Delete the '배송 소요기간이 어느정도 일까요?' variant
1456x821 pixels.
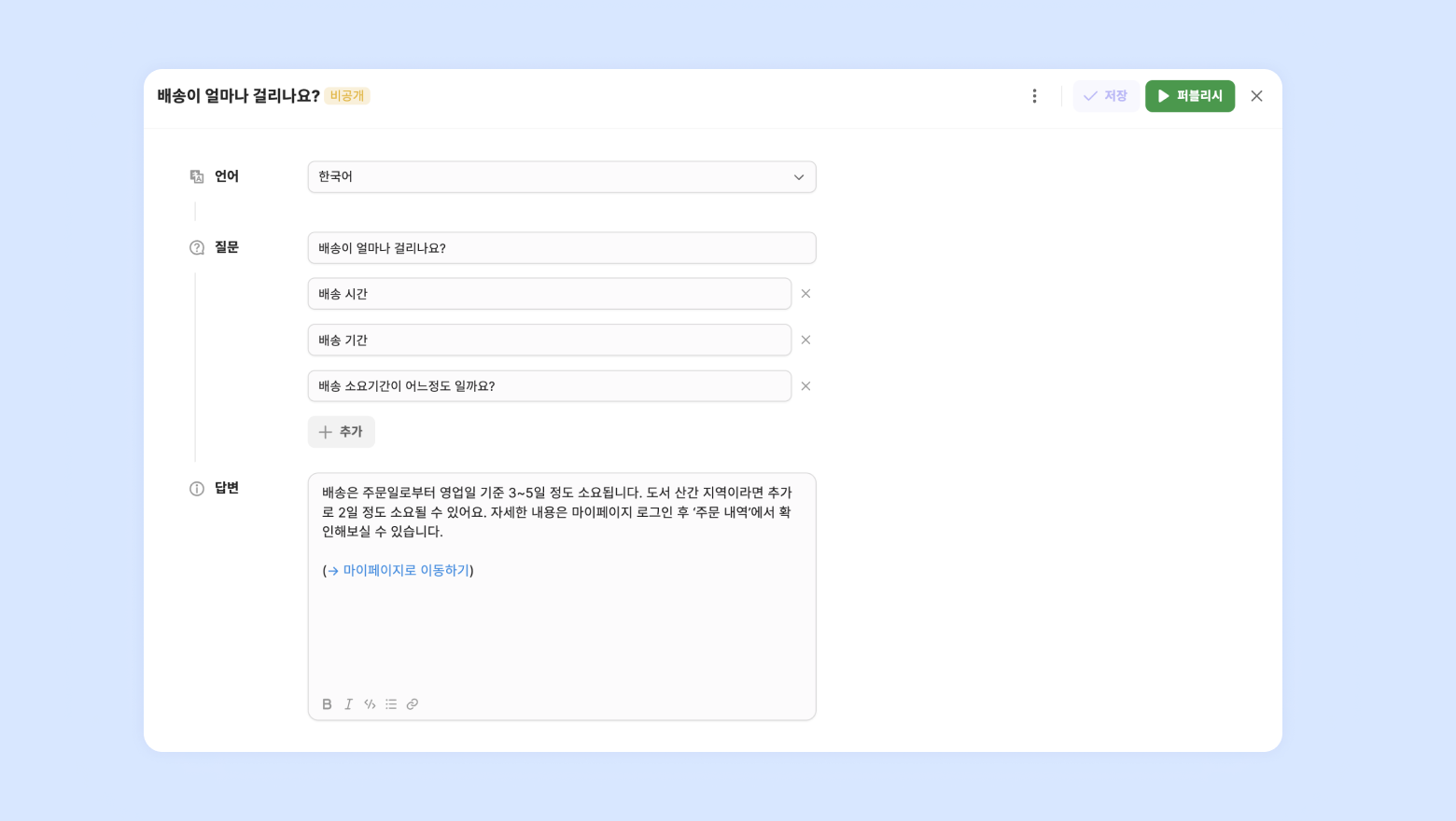pyautogui.click(x=805, y=386)
